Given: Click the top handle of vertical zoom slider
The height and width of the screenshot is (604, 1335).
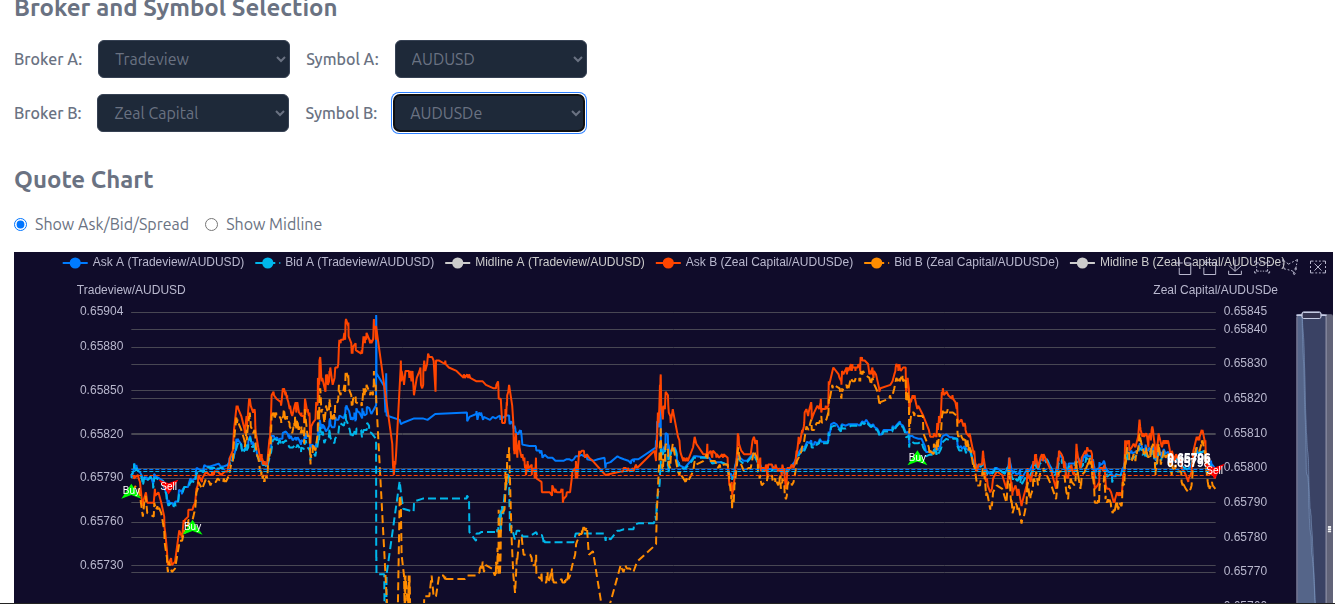Looking at the screenshot, I should (1313, 316).
